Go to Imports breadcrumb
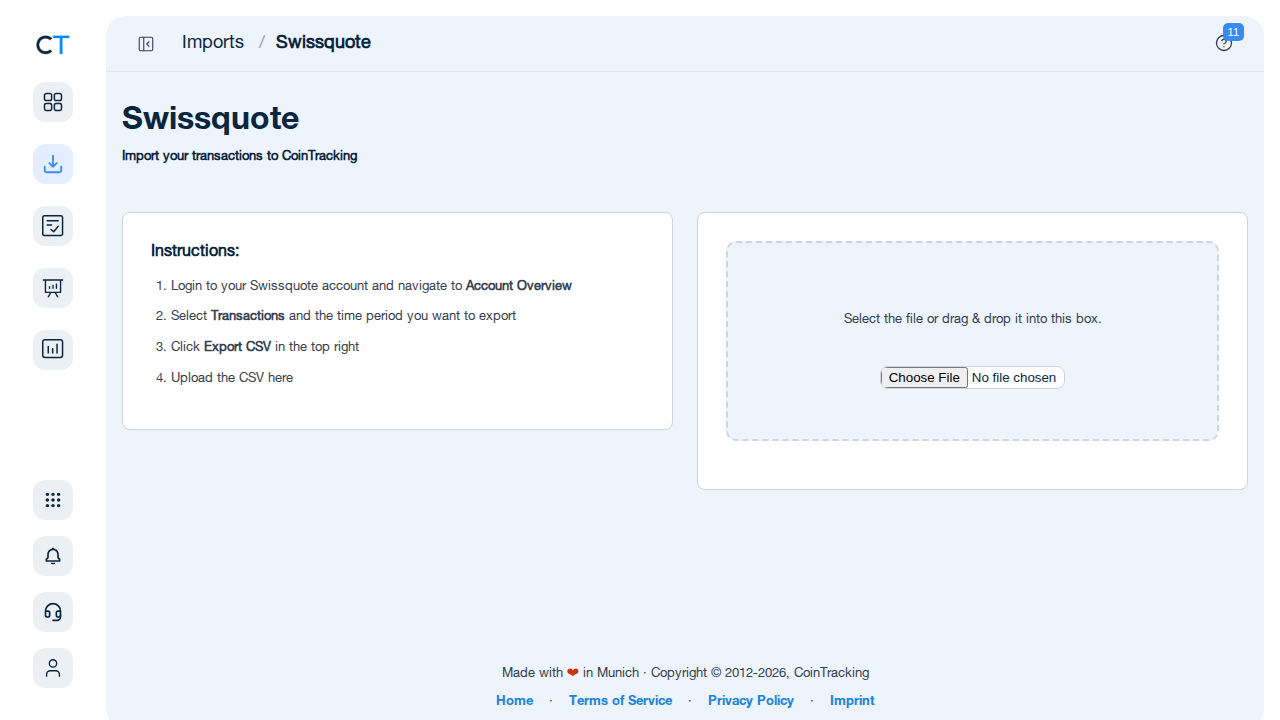 213,42
